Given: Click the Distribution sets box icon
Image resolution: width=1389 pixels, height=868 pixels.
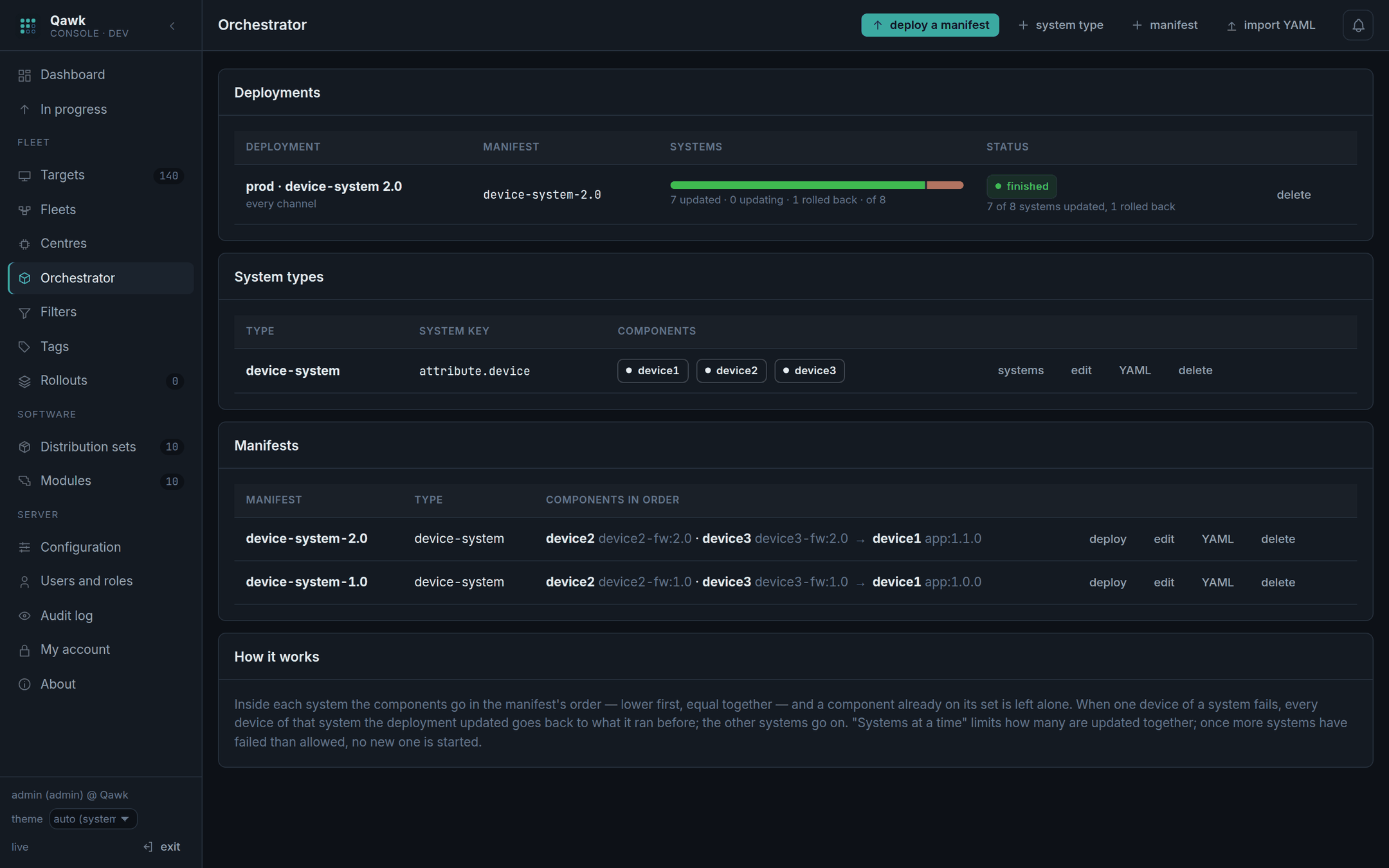Looking at the screenshot, I should (24, 447).
